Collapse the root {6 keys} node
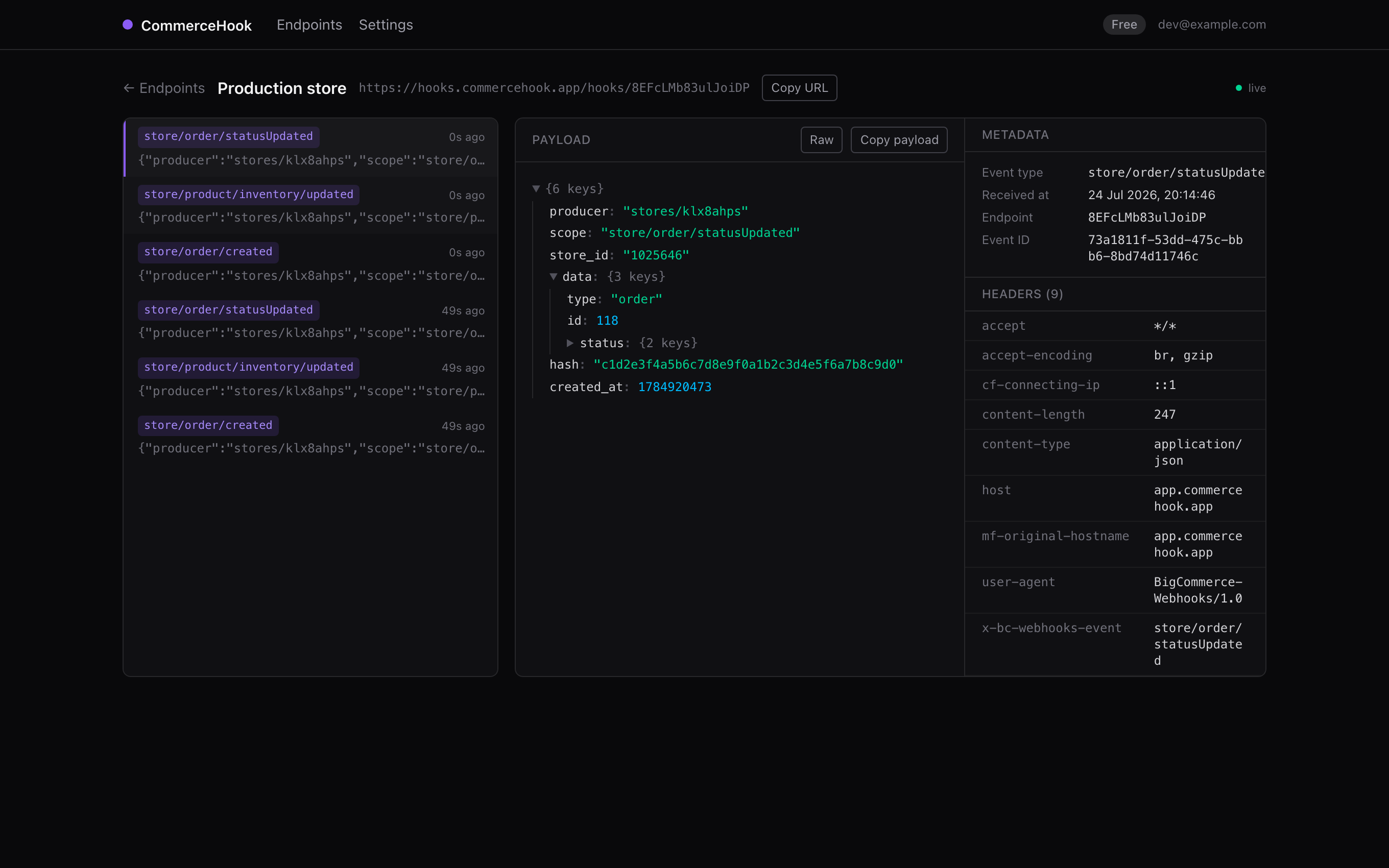 click(x=536, y=188)
